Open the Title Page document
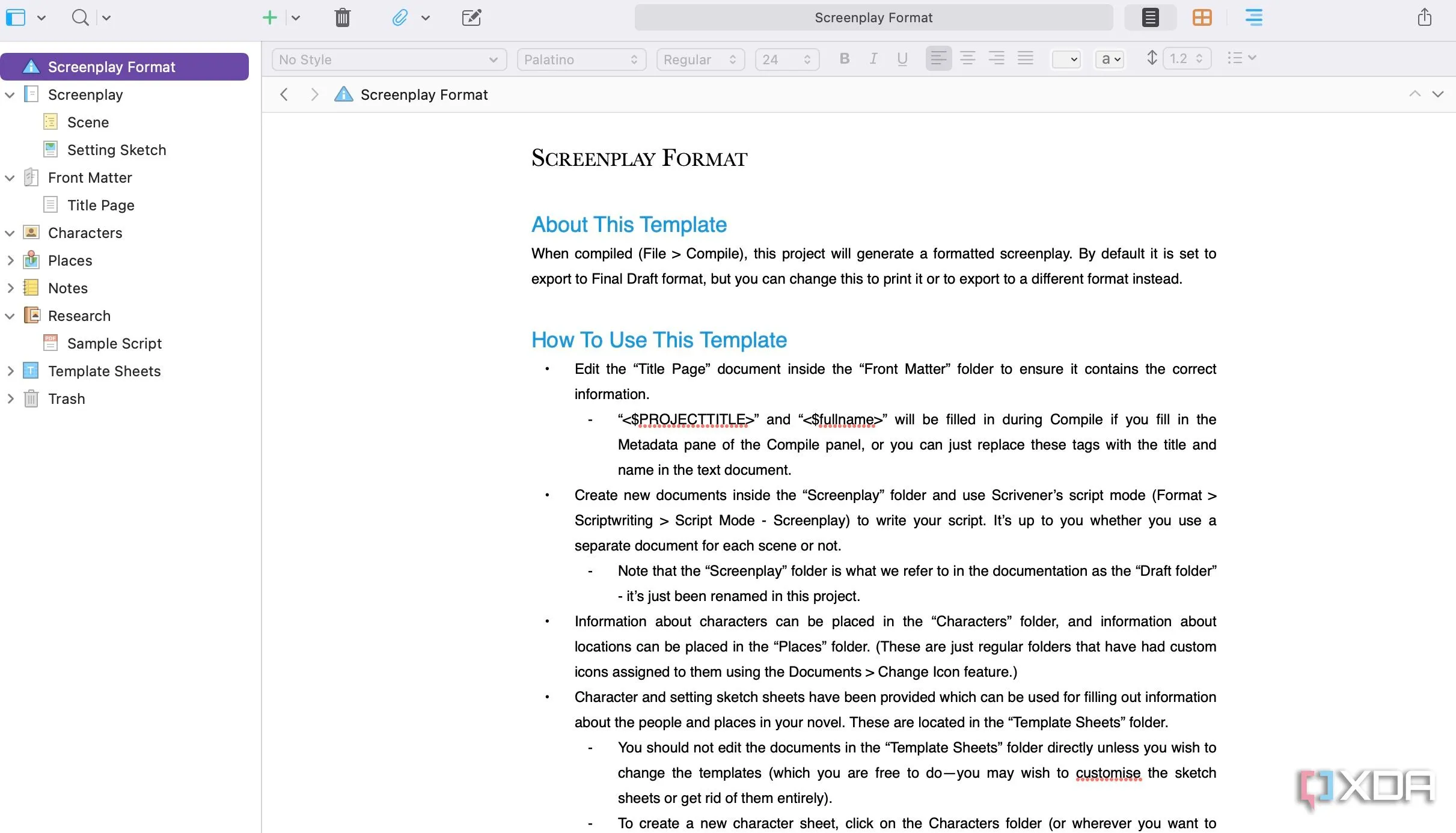Viewport: 1456px width, 833px height. point(100,205)
